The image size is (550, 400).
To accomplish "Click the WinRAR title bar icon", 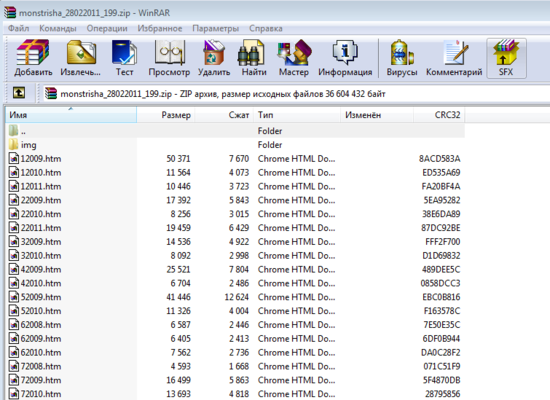I will coord(10,13).
